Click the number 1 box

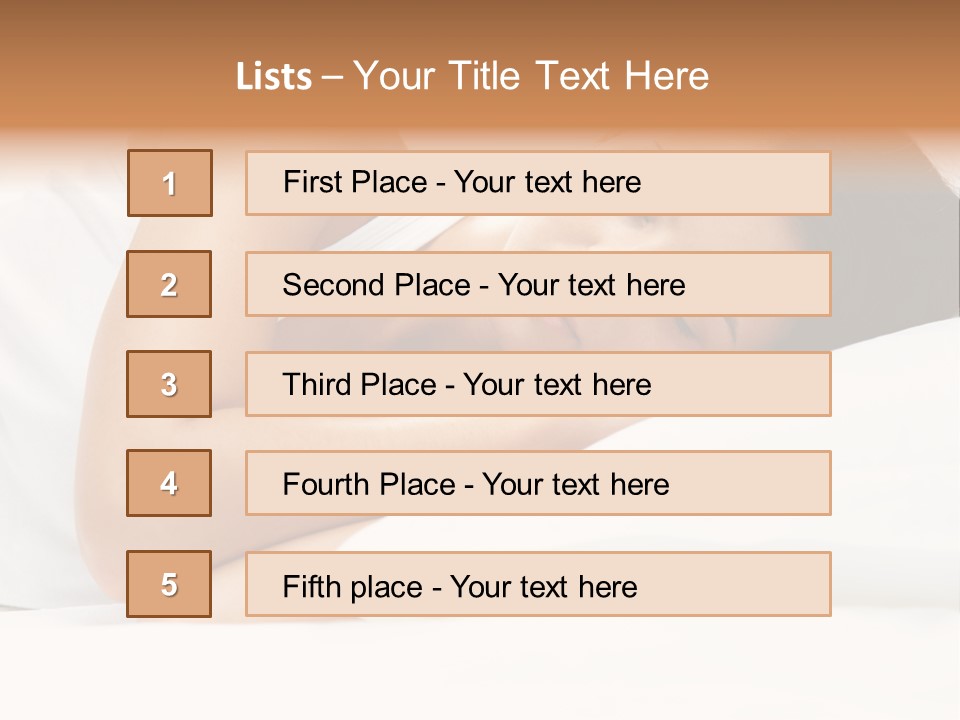pyautogui.click(x=170, y=183)
